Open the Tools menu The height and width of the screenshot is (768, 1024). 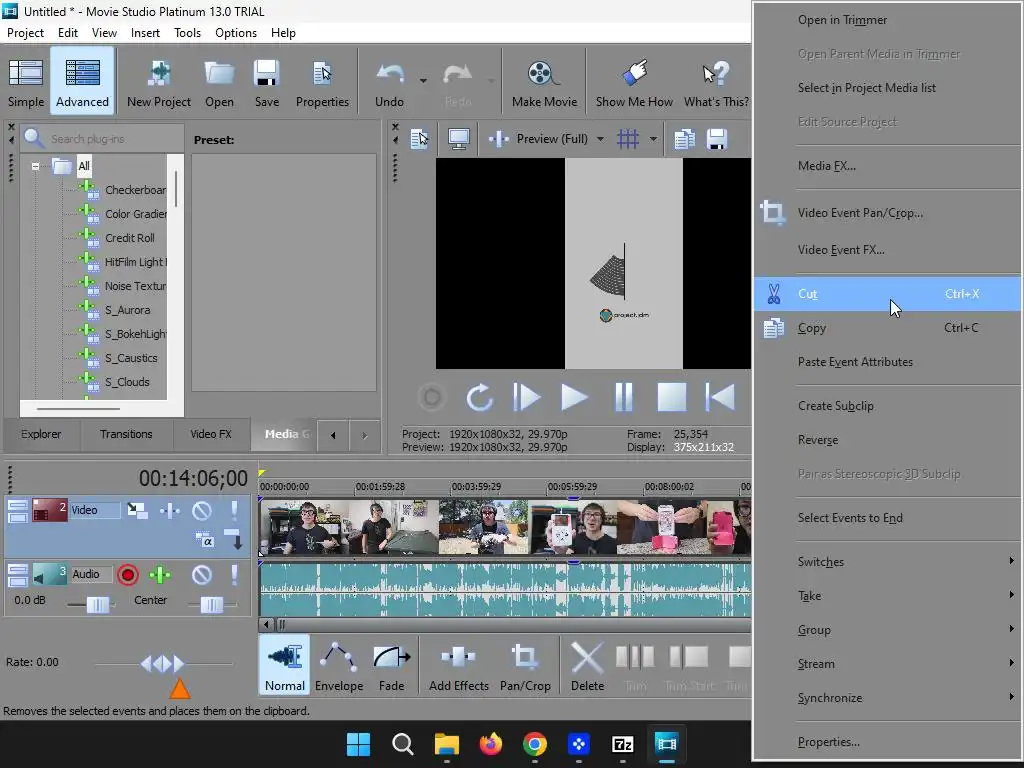[x=187, y=33]
